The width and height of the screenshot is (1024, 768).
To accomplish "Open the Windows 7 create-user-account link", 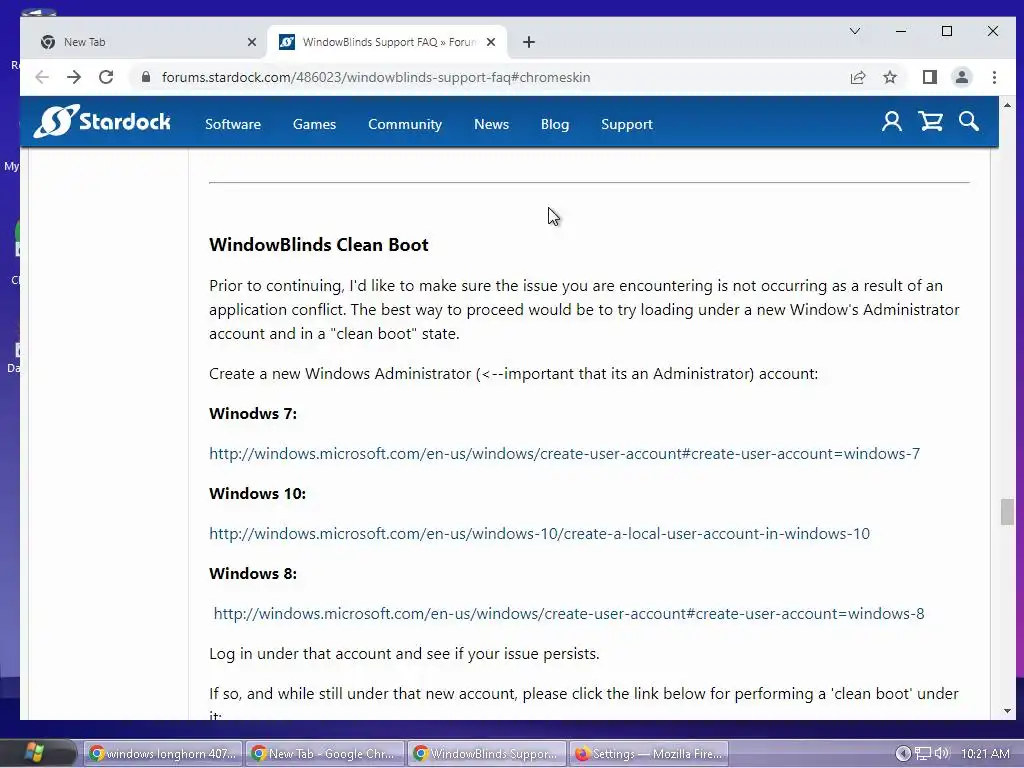I will click(x=564, y=453).
